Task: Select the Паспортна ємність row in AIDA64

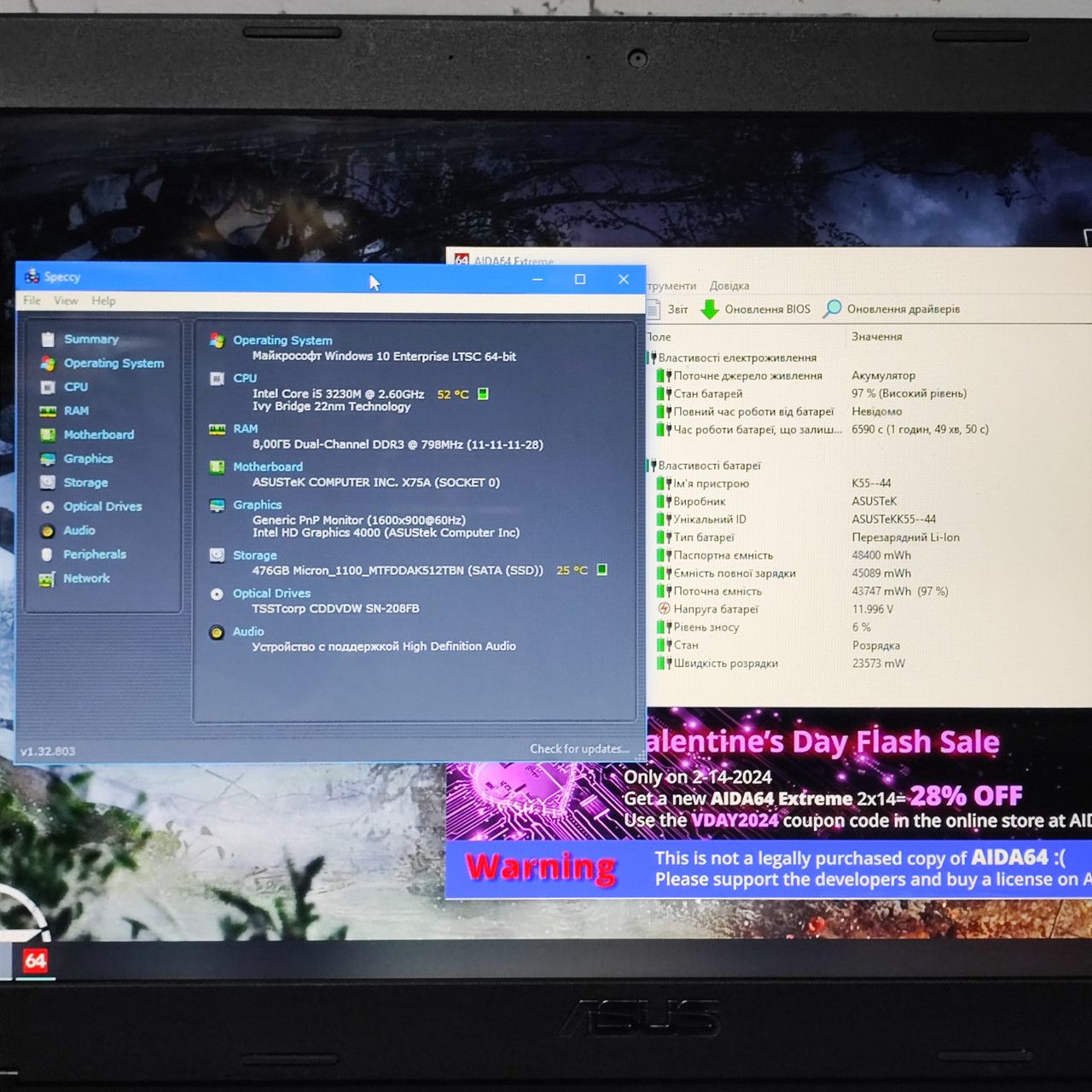Action: [x=869, y=555]
